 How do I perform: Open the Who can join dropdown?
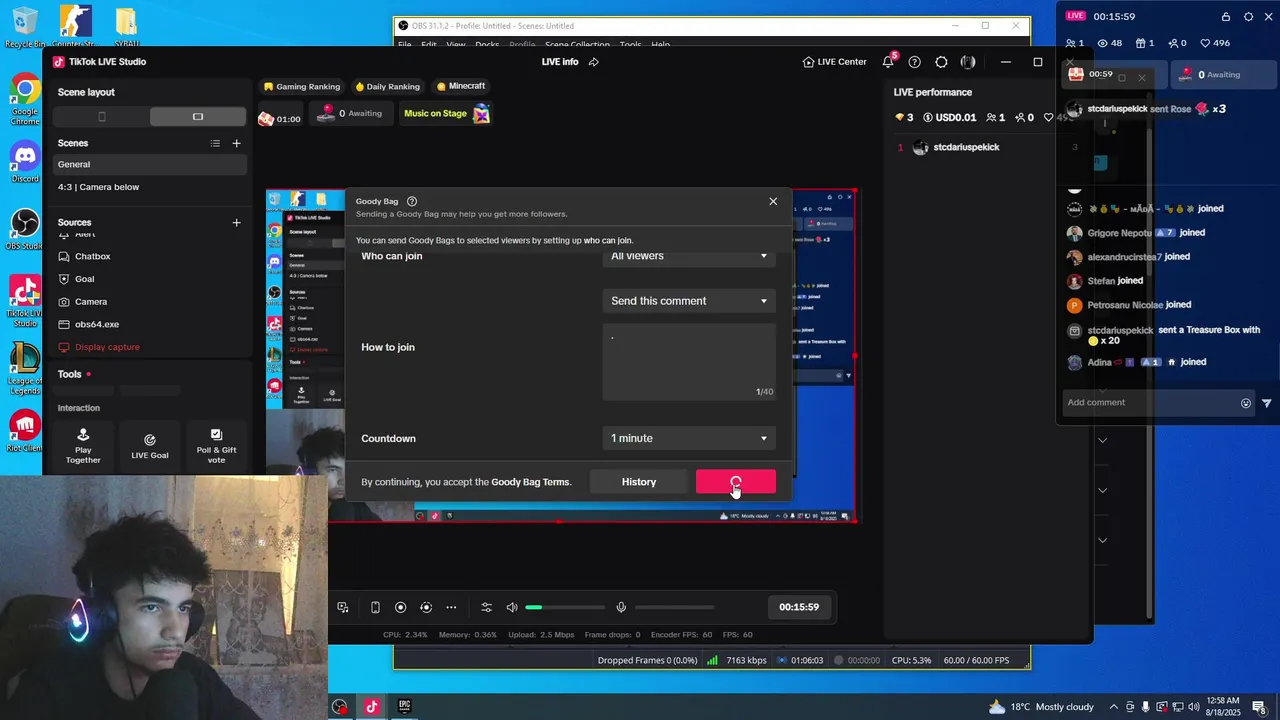point(689,256)
